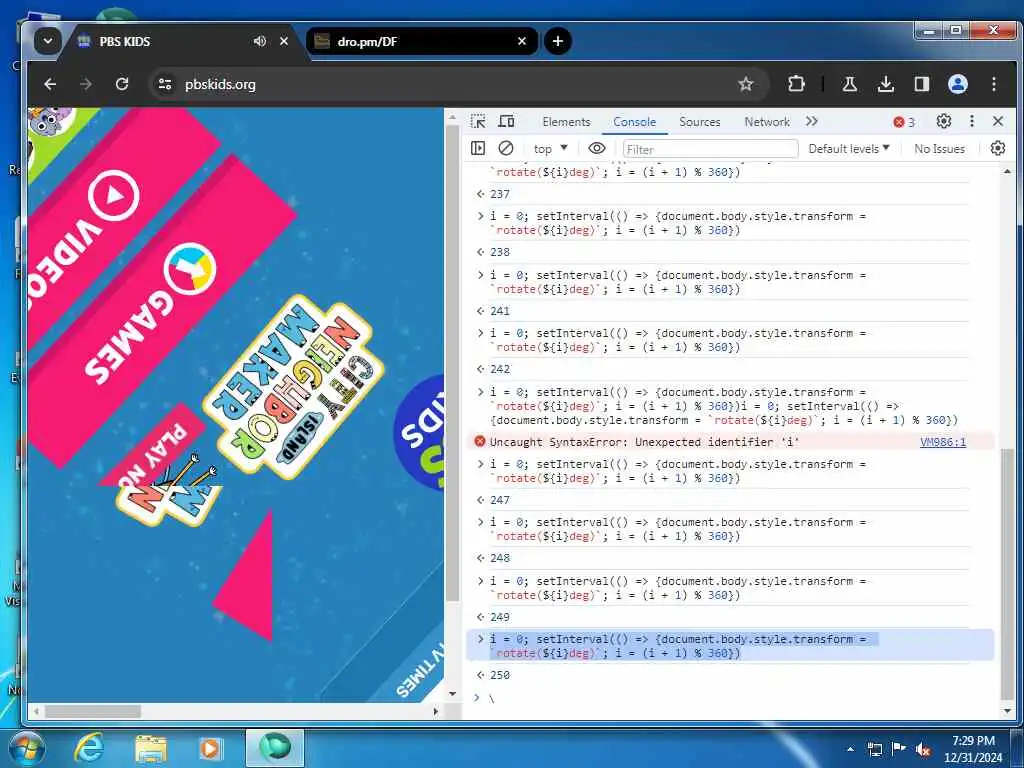Viewport: 1024px width, 768px height.
Task: Click the horizontal page scrollbar thumb
Action: (92, 711)
